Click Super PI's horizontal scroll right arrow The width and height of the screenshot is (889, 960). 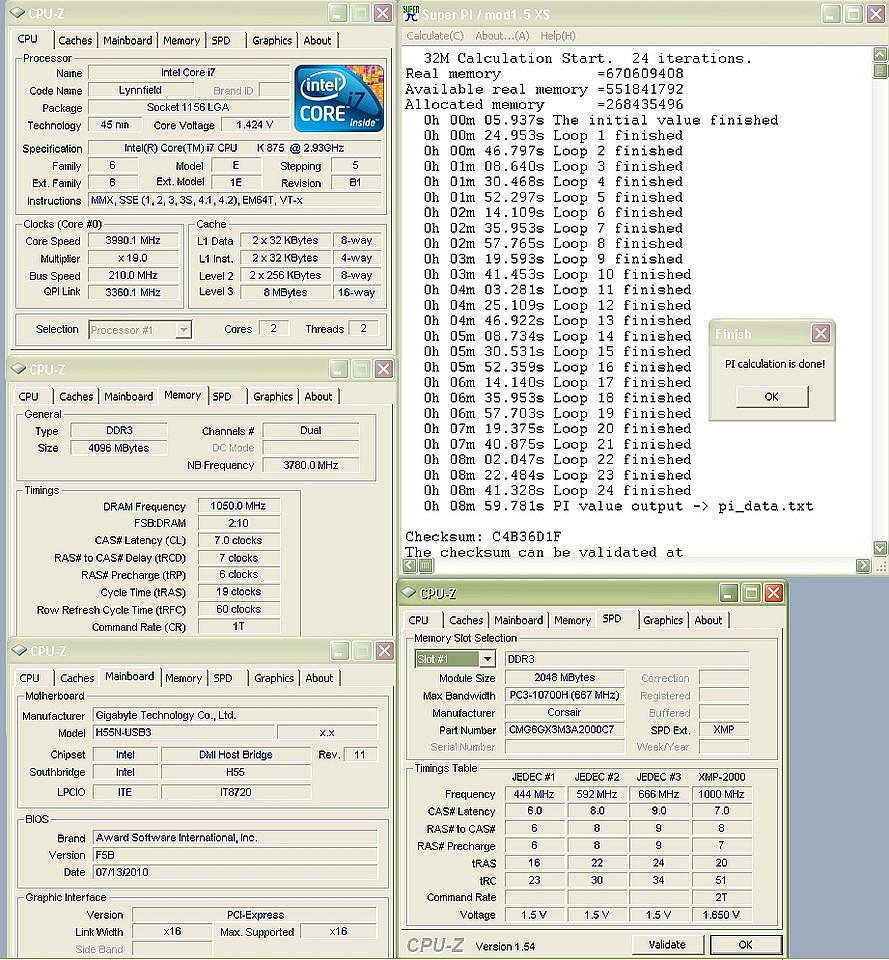point(863,566)
